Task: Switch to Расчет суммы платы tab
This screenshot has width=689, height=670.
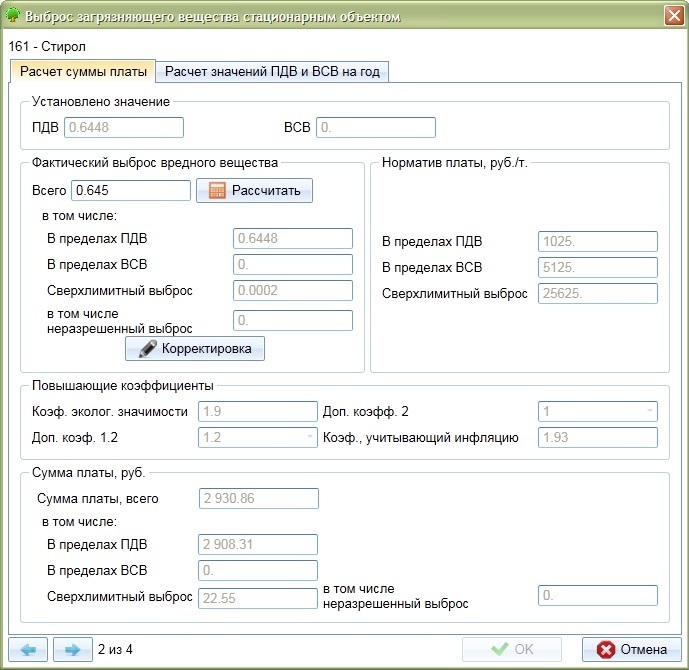Action: tap(83, 72)
